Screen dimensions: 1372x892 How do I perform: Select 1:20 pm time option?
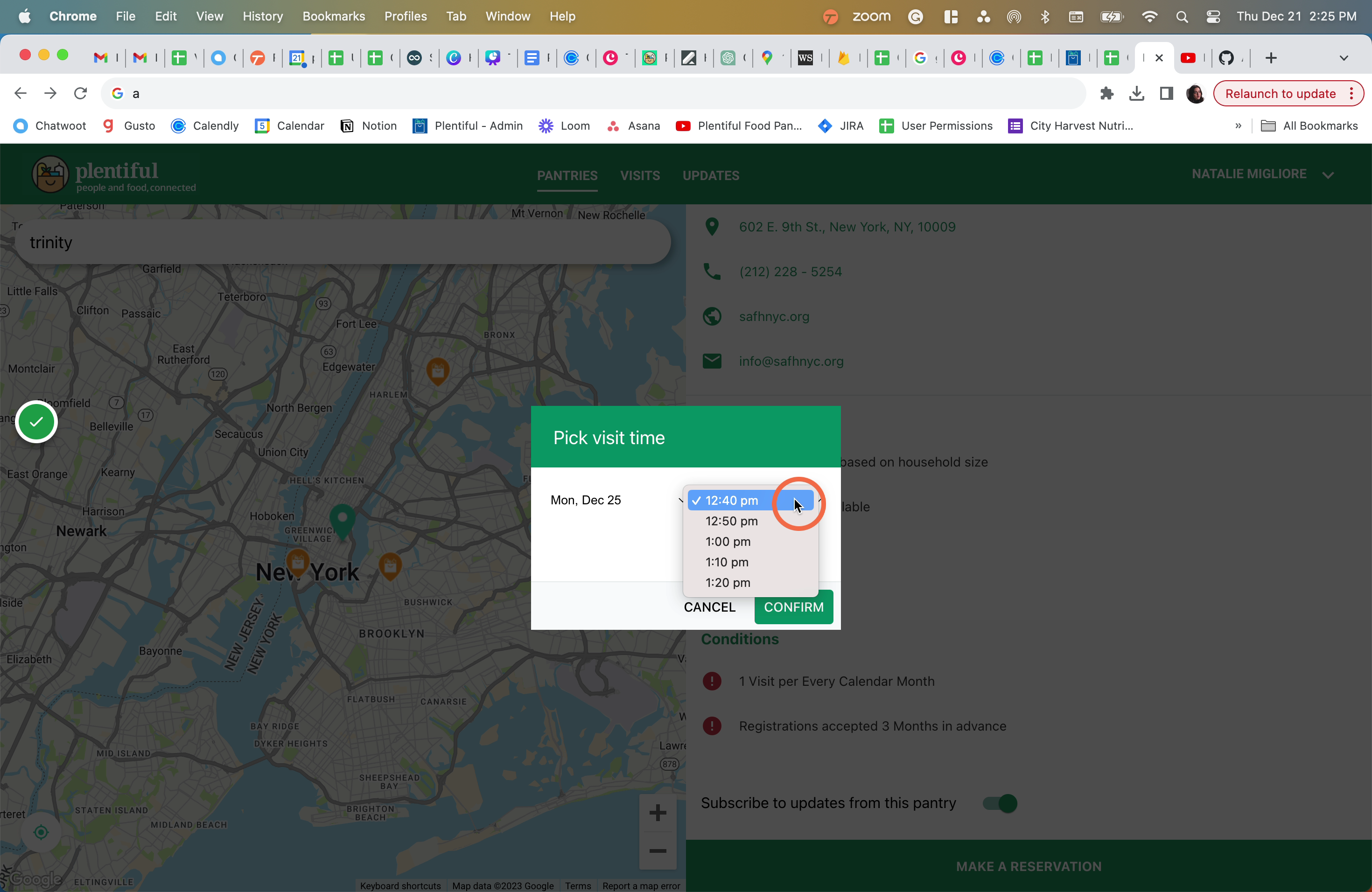click(750, 583)
